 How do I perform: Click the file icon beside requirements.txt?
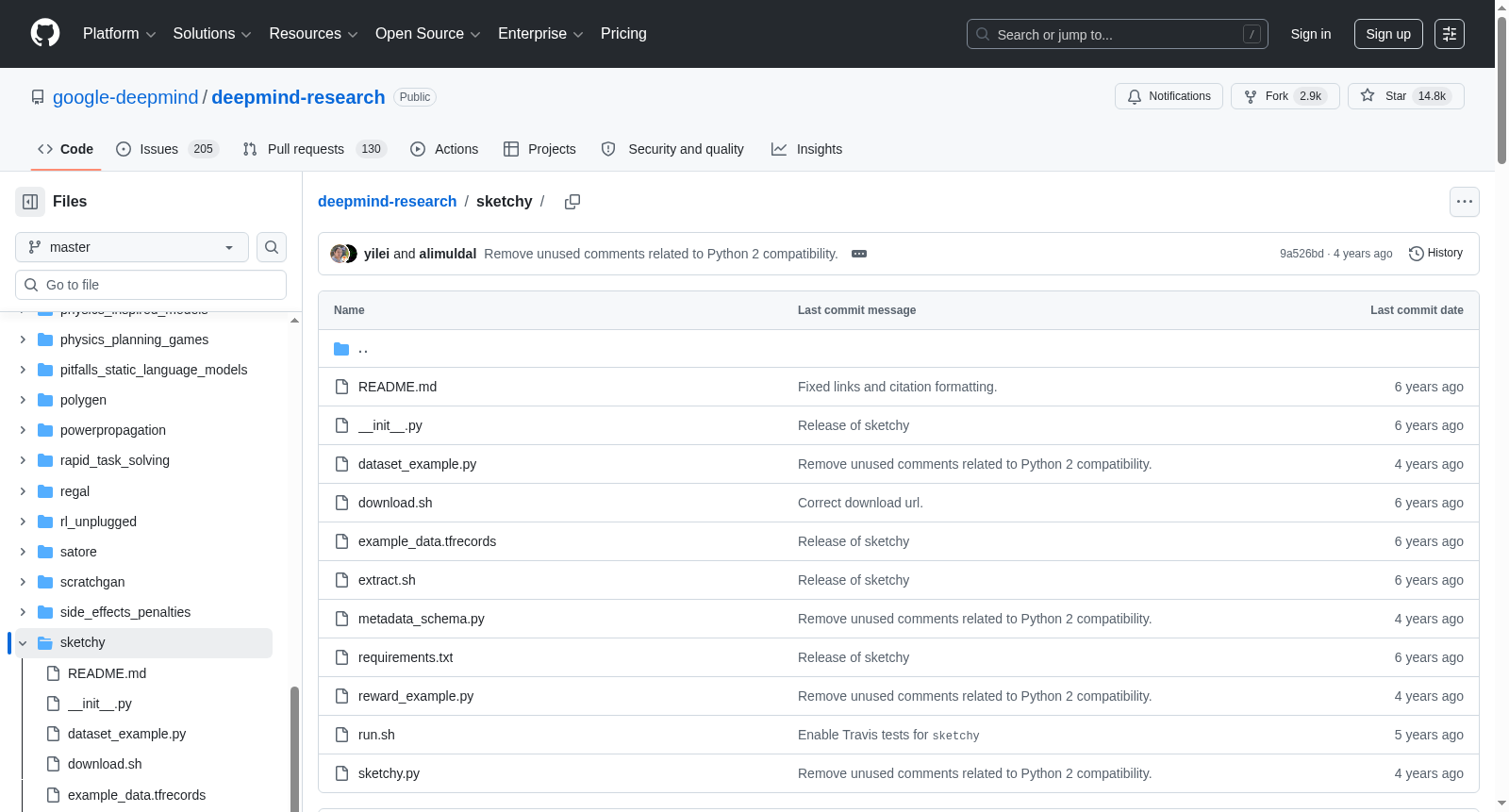point(341,657)
